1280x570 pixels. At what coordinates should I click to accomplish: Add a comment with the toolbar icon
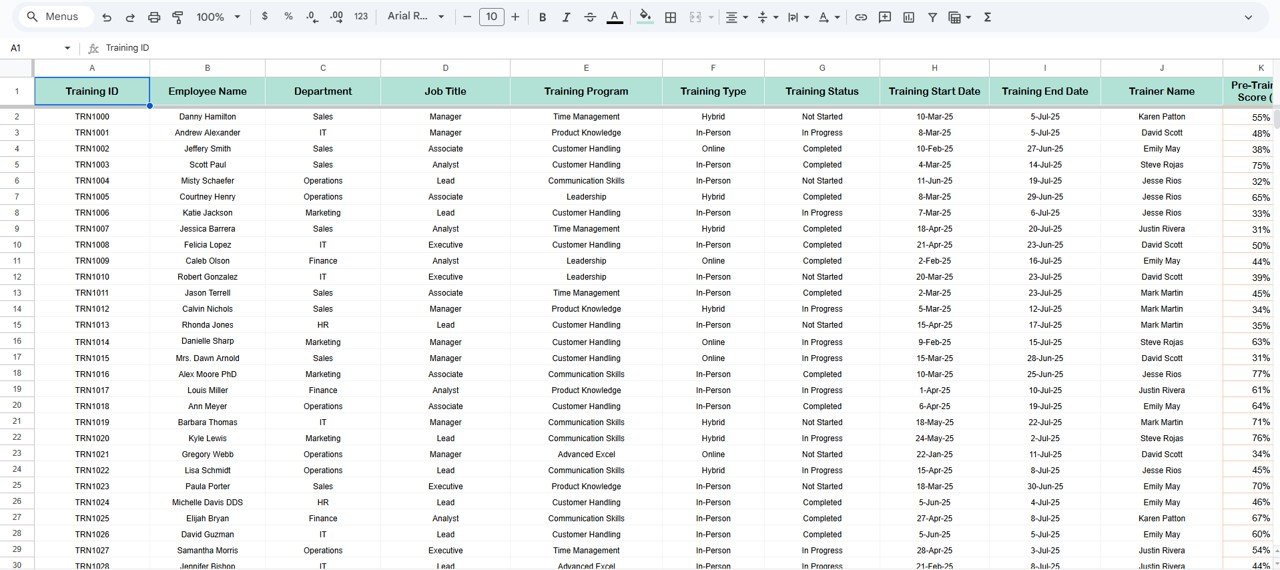[884, 17]
